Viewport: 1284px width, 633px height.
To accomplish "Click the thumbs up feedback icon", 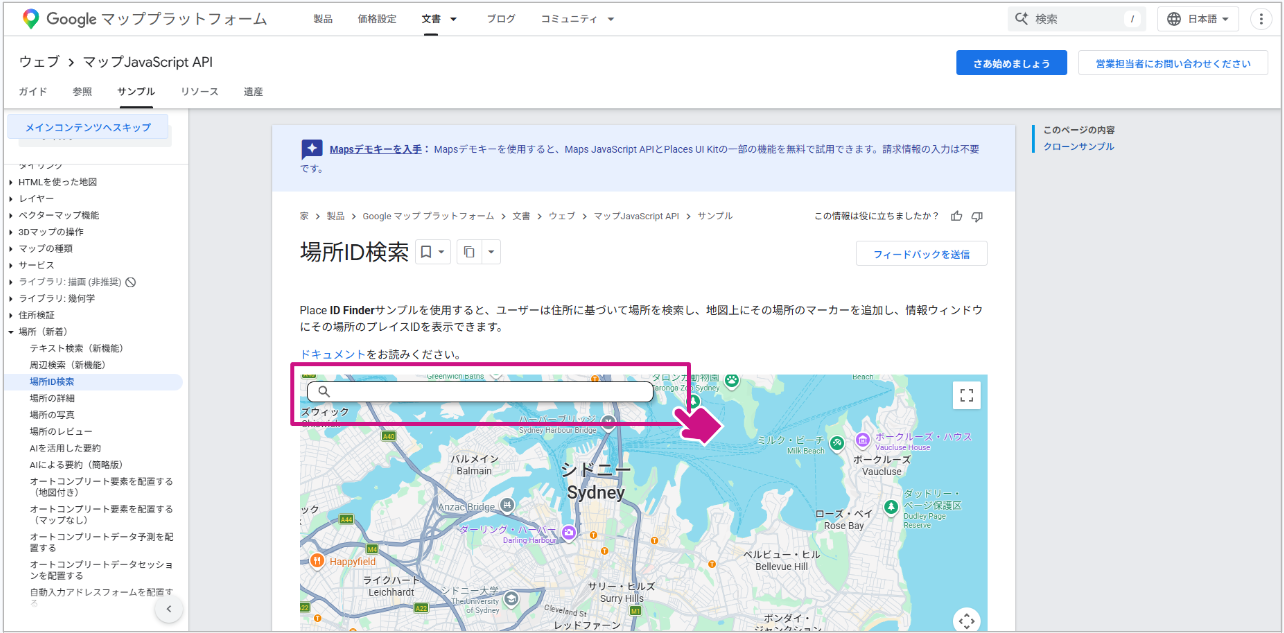I will (x=957, y=216).
